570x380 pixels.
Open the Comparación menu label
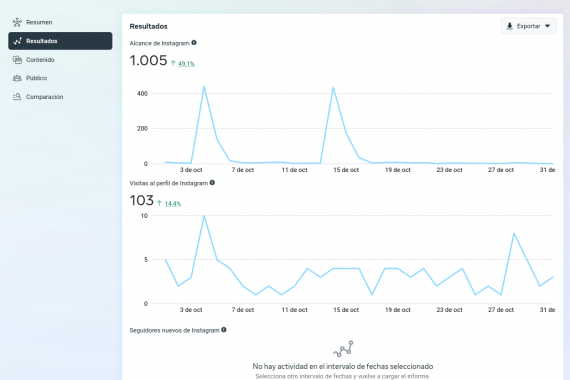coord(44,97)
